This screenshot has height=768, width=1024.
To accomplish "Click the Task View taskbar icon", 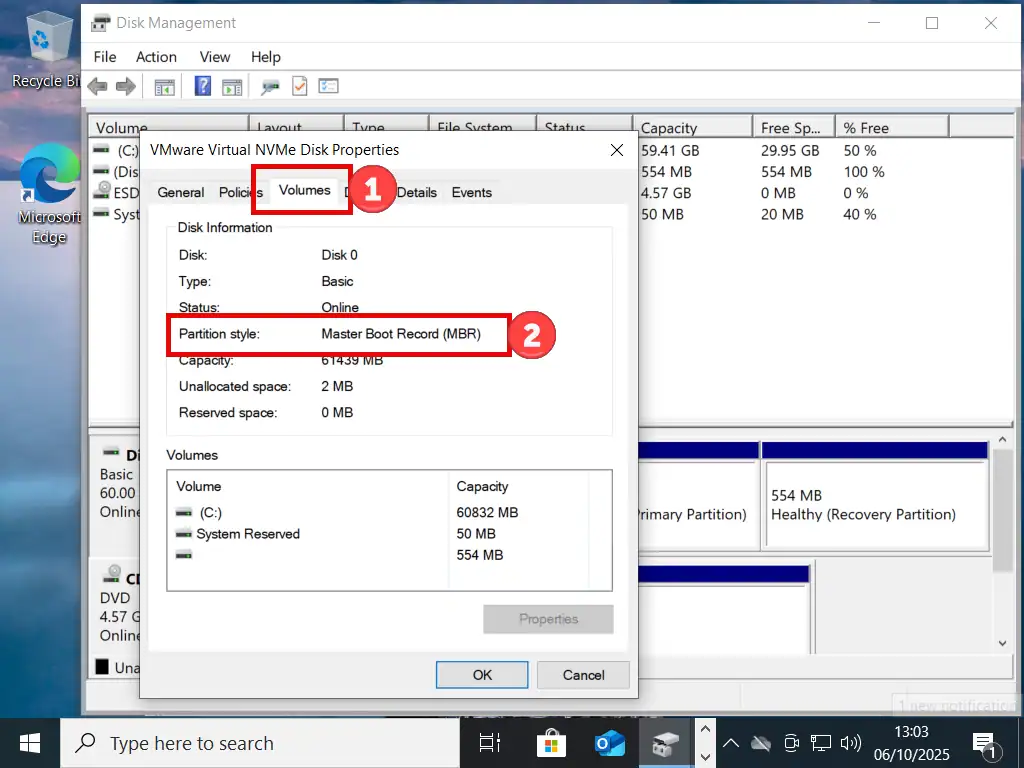I will coord(490,743).
